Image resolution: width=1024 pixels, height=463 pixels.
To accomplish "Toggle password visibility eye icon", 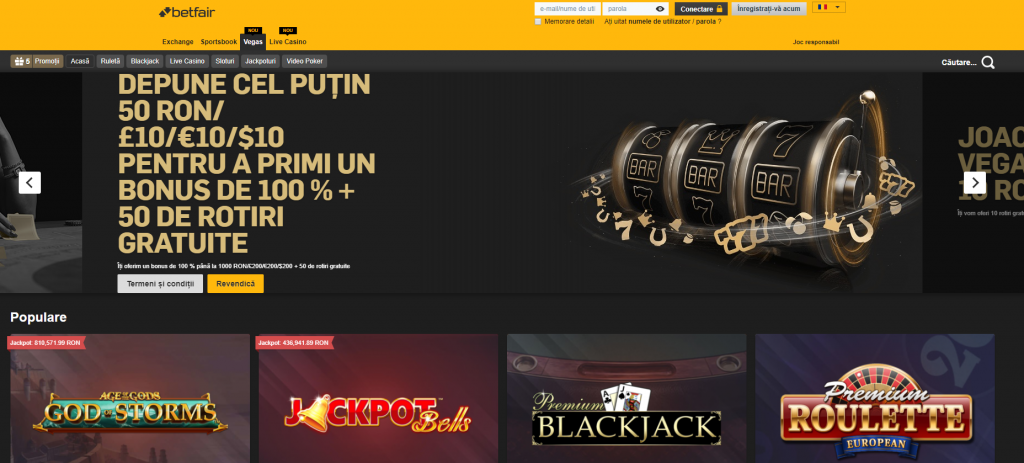I will click(x=660, y=9).
